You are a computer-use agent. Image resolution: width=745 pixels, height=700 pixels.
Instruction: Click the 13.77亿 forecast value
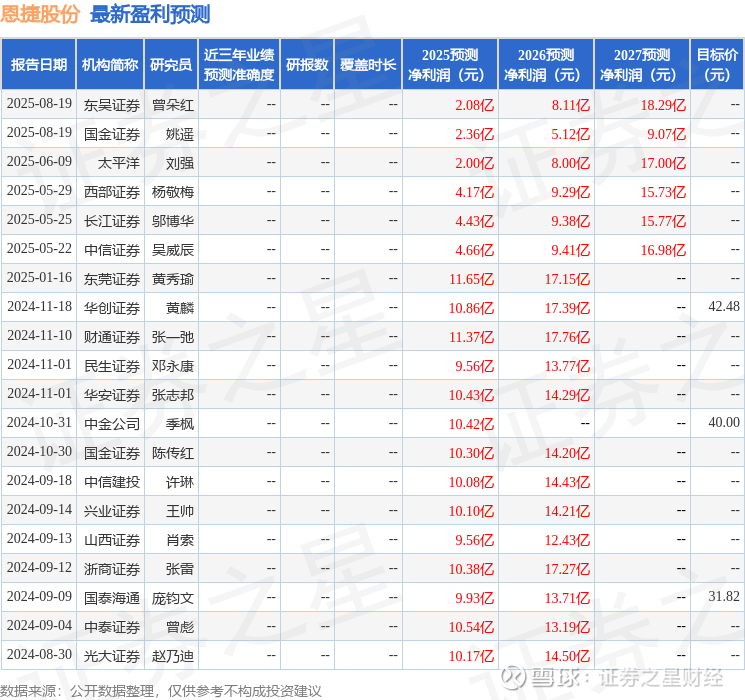coord(567,366)
